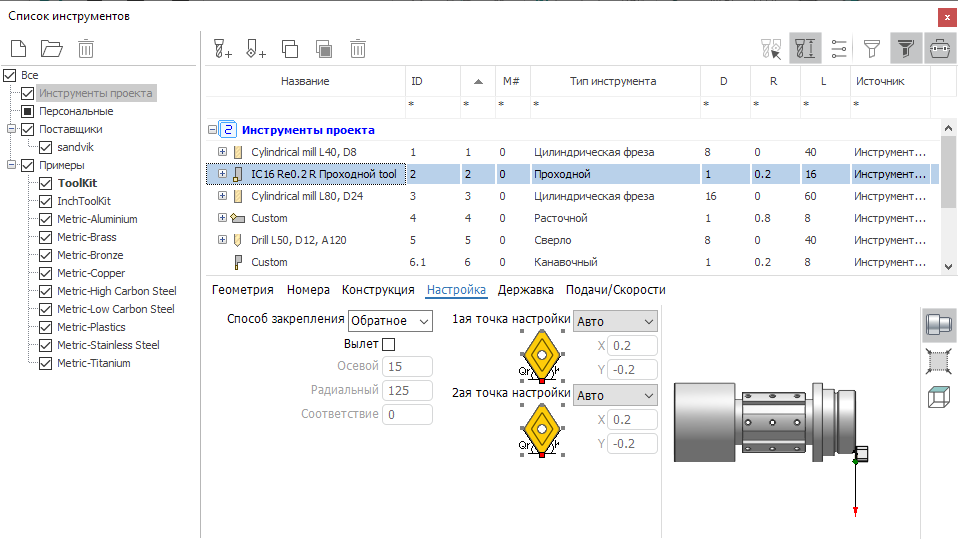
Task: Uncheck the Metric-Titanium checkbox
Action: point(45,363)
